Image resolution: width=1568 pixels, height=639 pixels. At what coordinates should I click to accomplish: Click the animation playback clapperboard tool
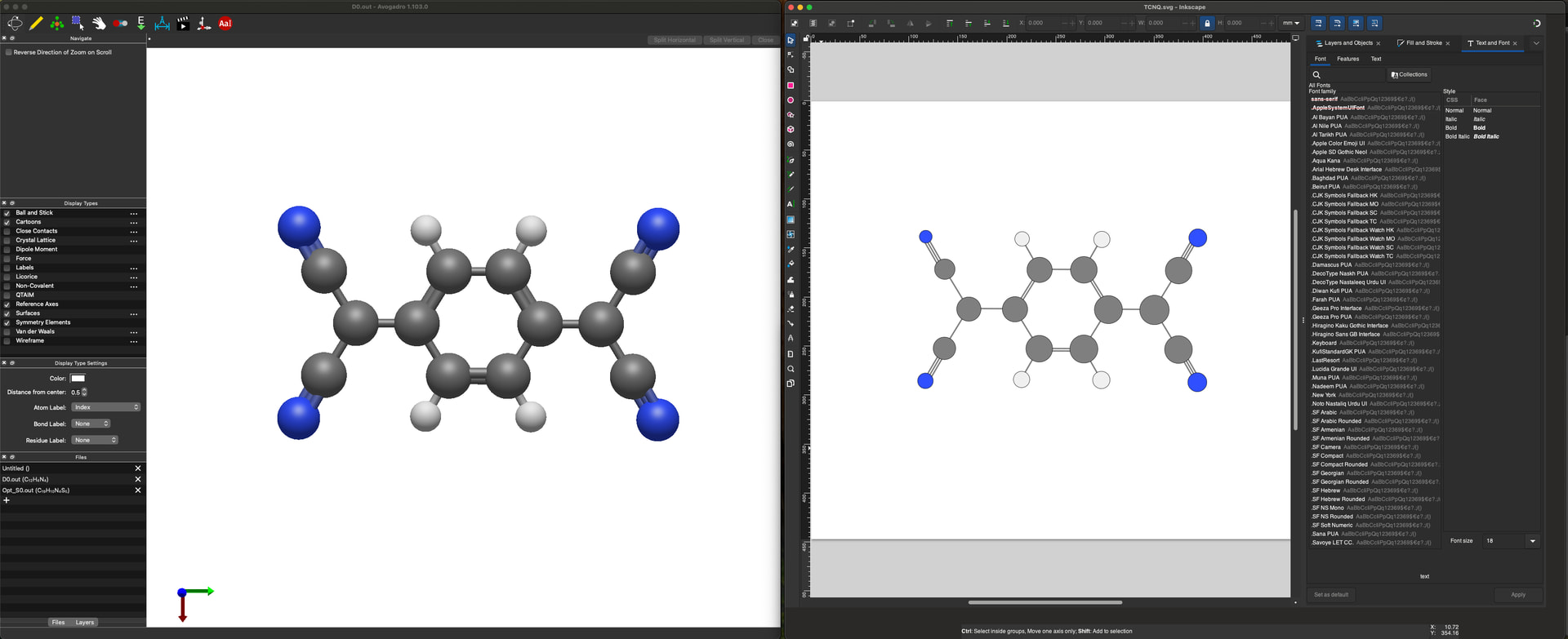(183, 24)
